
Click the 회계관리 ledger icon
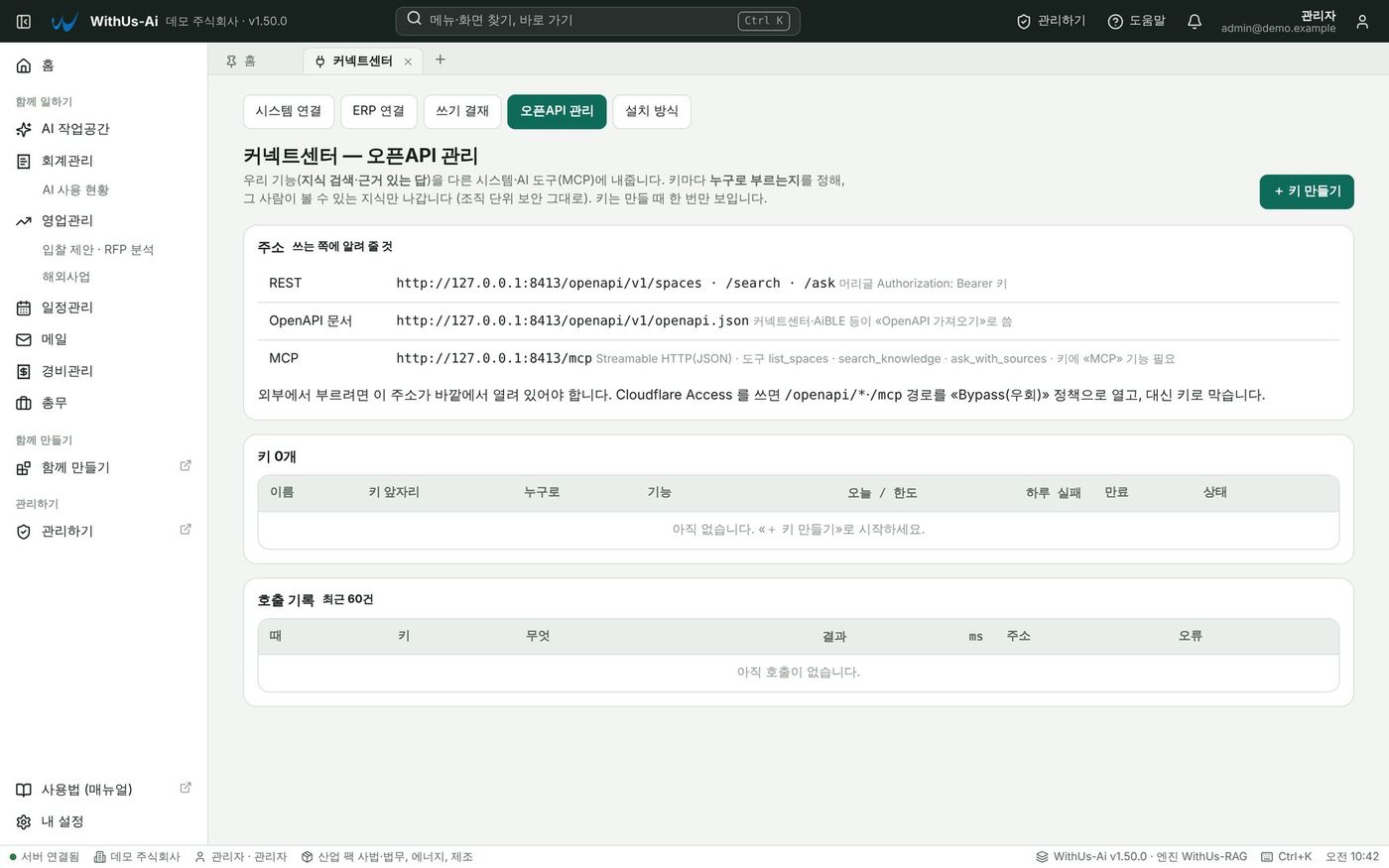[24, 161]
